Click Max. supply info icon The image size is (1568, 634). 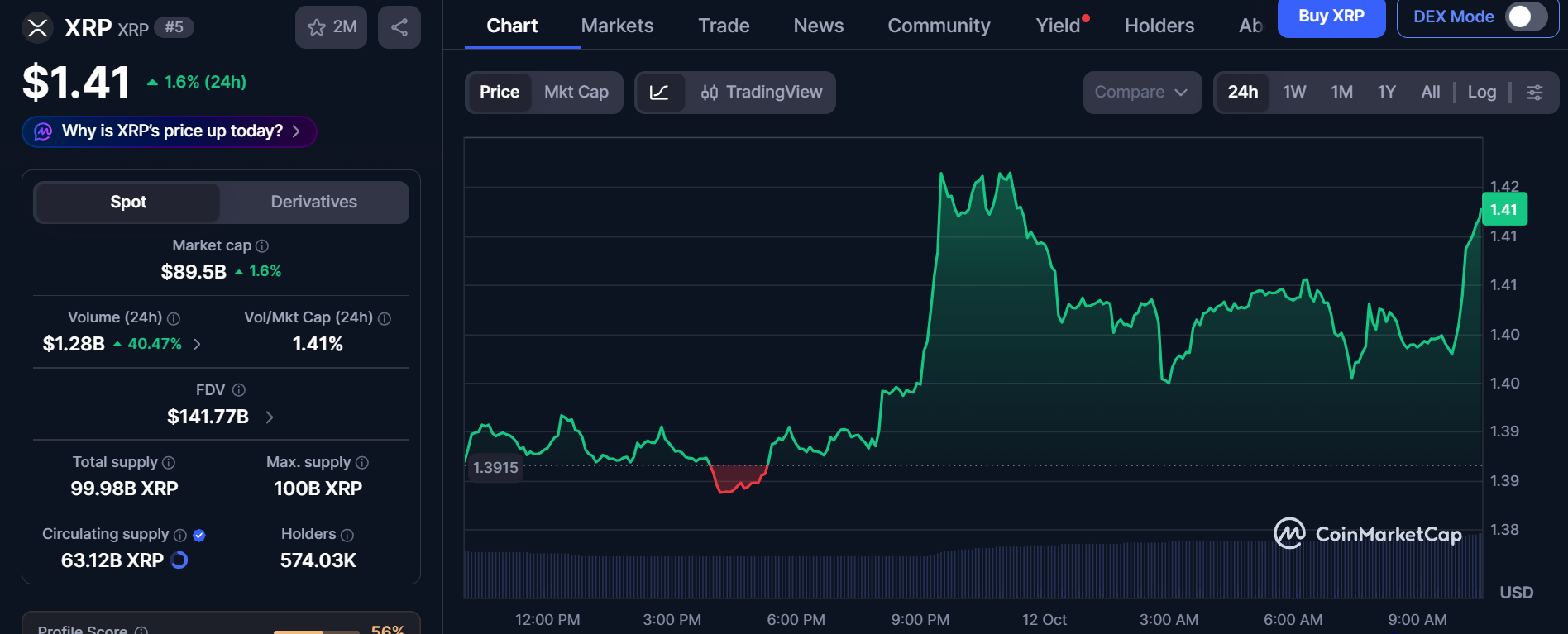pos(362,463)
